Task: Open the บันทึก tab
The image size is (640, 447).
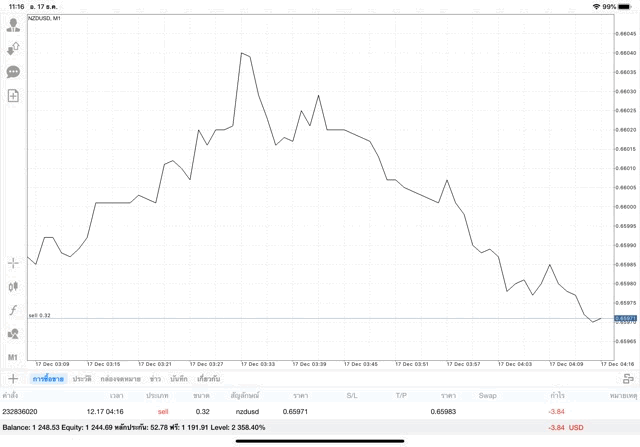Action: point(179,379)
